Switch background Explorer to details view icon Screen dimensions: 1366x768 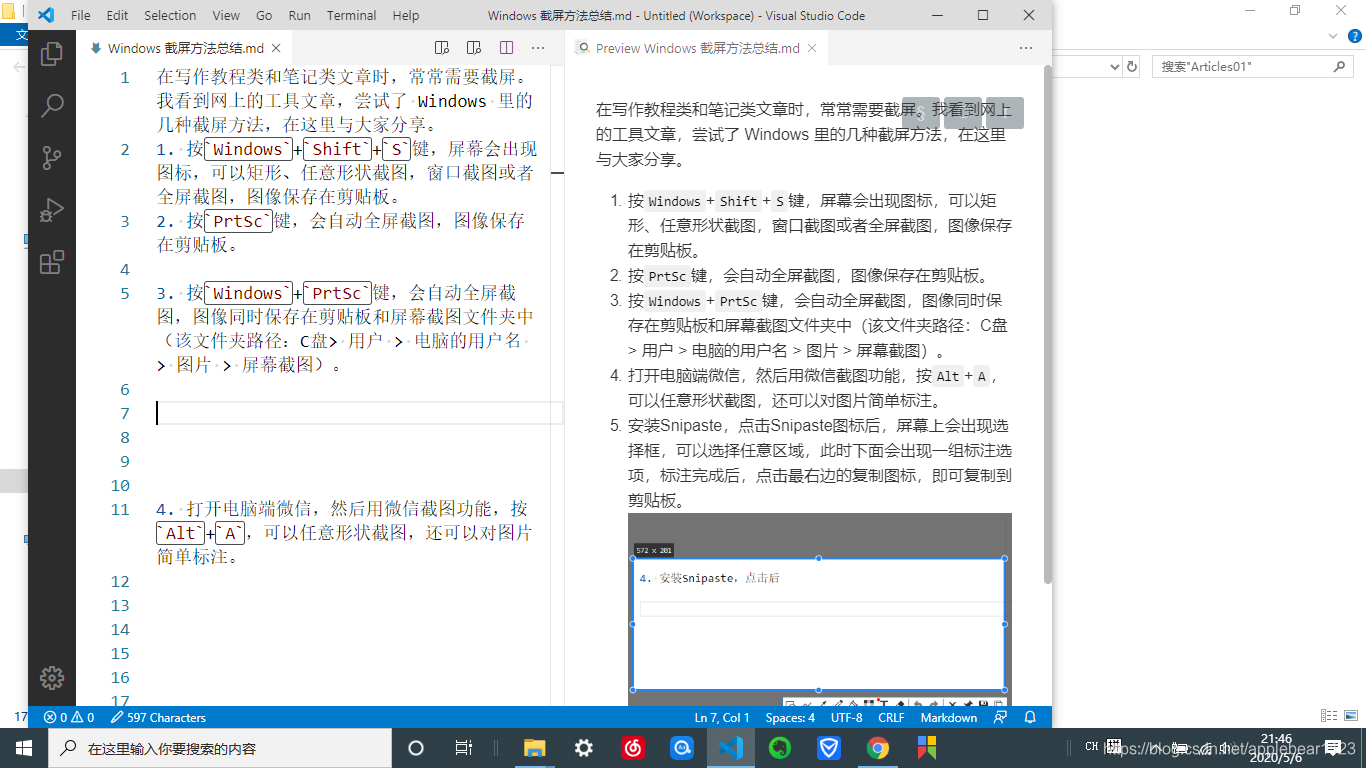tap(1327, 716)
